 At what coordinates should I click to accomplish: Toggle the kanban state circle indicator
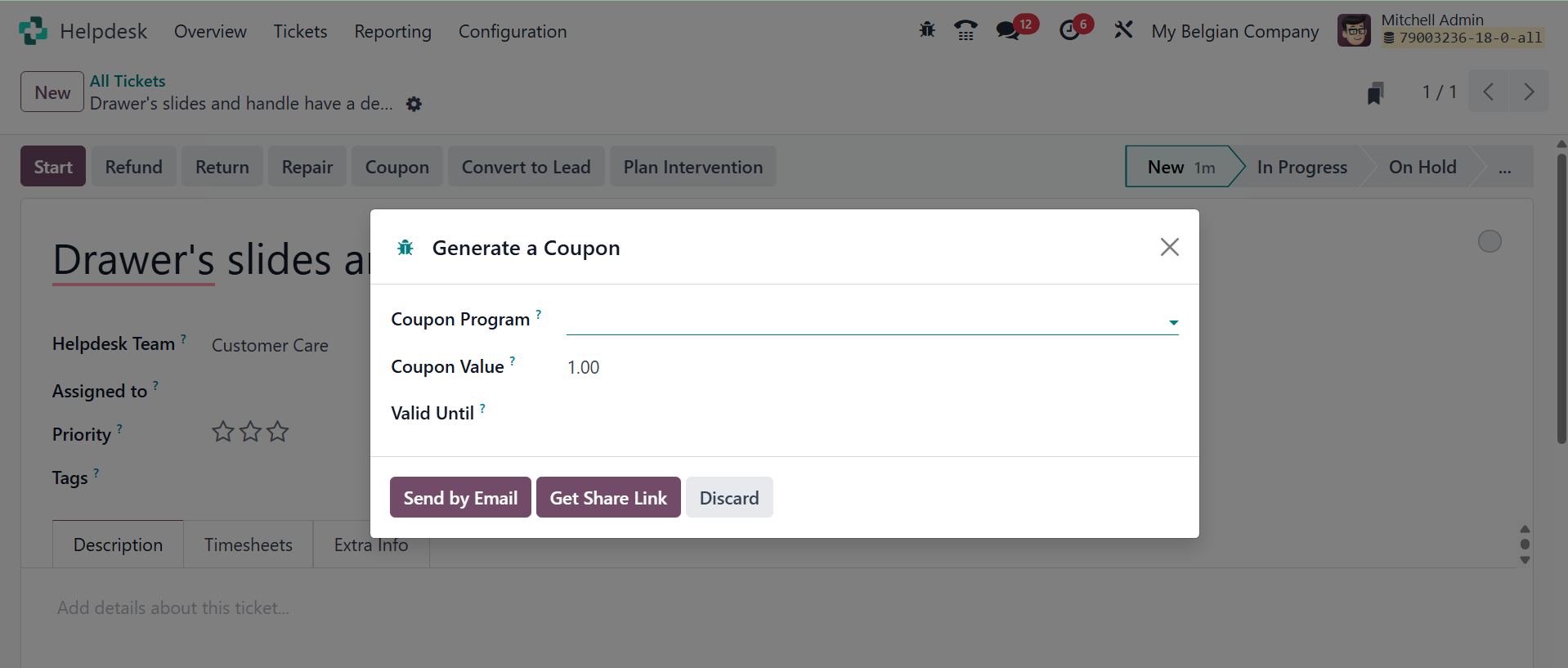[1490, 241]
